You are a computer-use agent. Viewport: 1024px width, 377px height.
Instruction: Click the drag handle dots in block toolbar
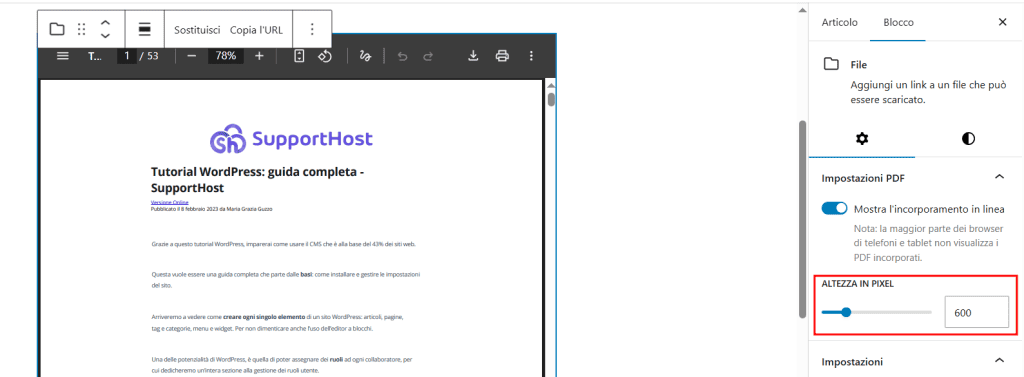(x=82, y=29)
